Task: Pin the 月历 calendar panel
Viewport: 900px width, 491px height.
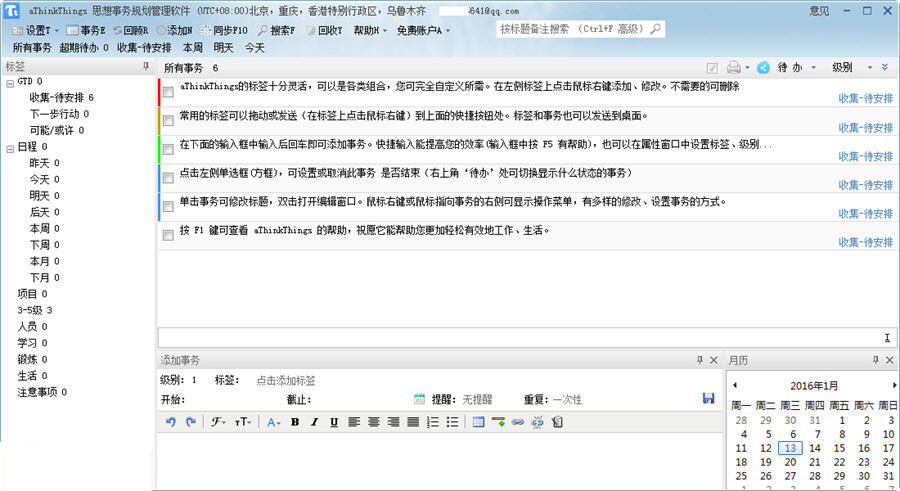Action: pyautogui.click(x=875, y=360)
